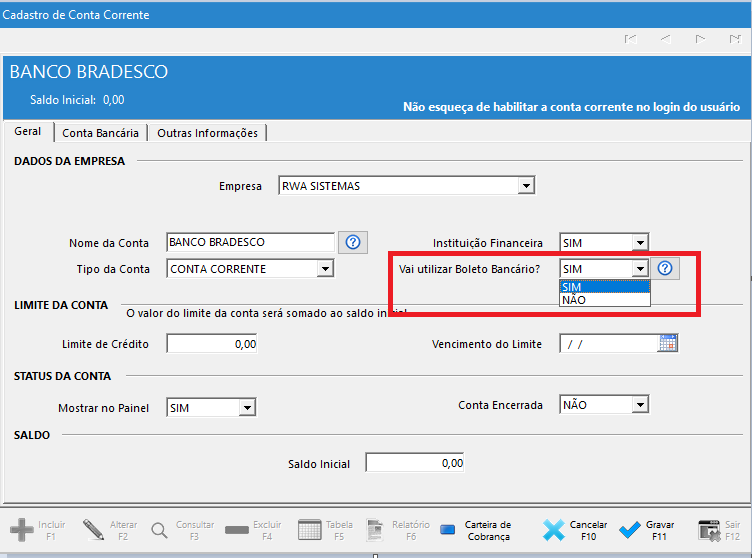Screen dimensions: 752x558
Task: Open the Tabela F5 grid icon
Action: click(309, 530)
